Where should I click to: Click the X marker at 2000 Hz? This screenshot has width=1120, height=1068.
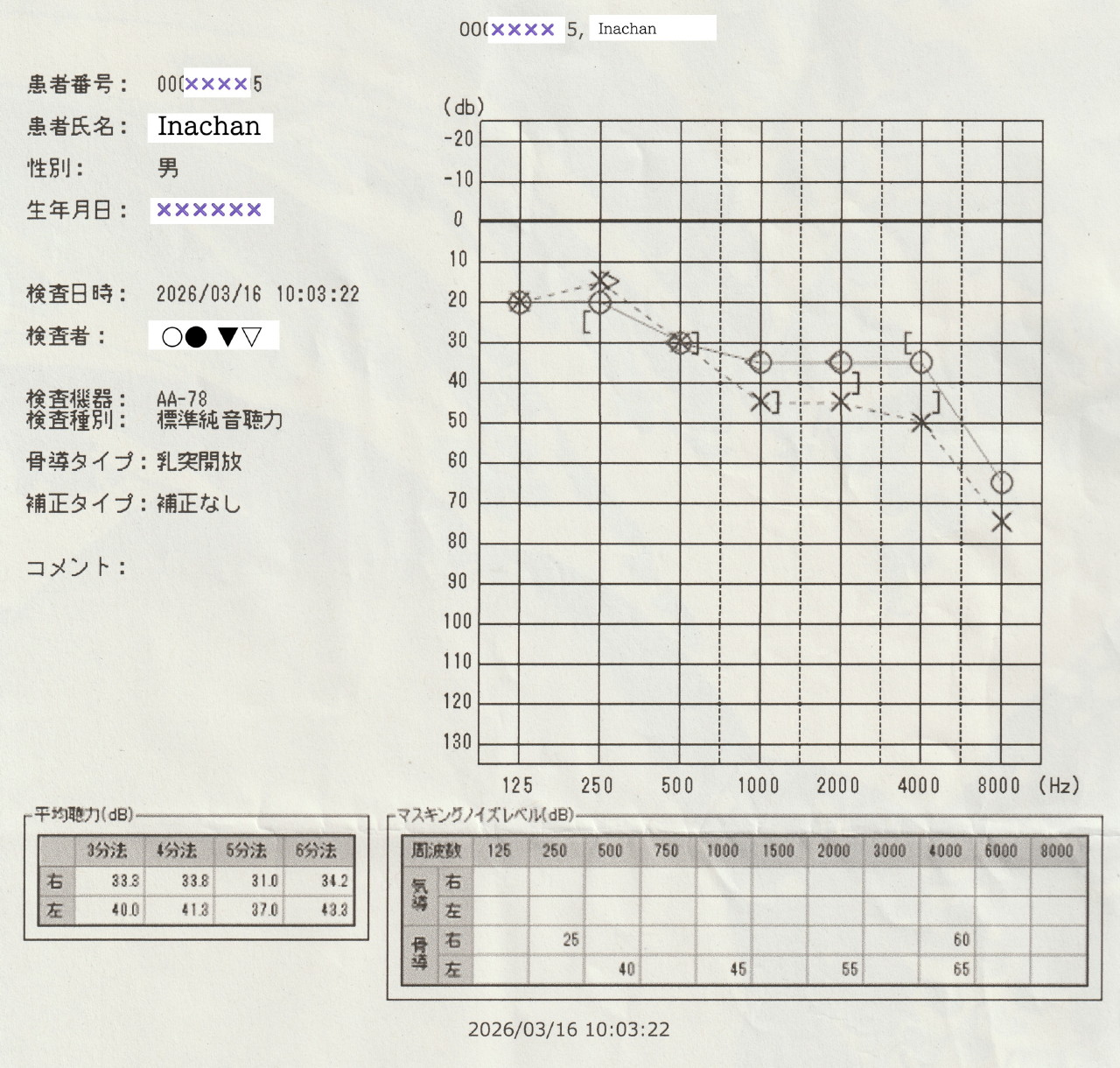coord(840,402)
